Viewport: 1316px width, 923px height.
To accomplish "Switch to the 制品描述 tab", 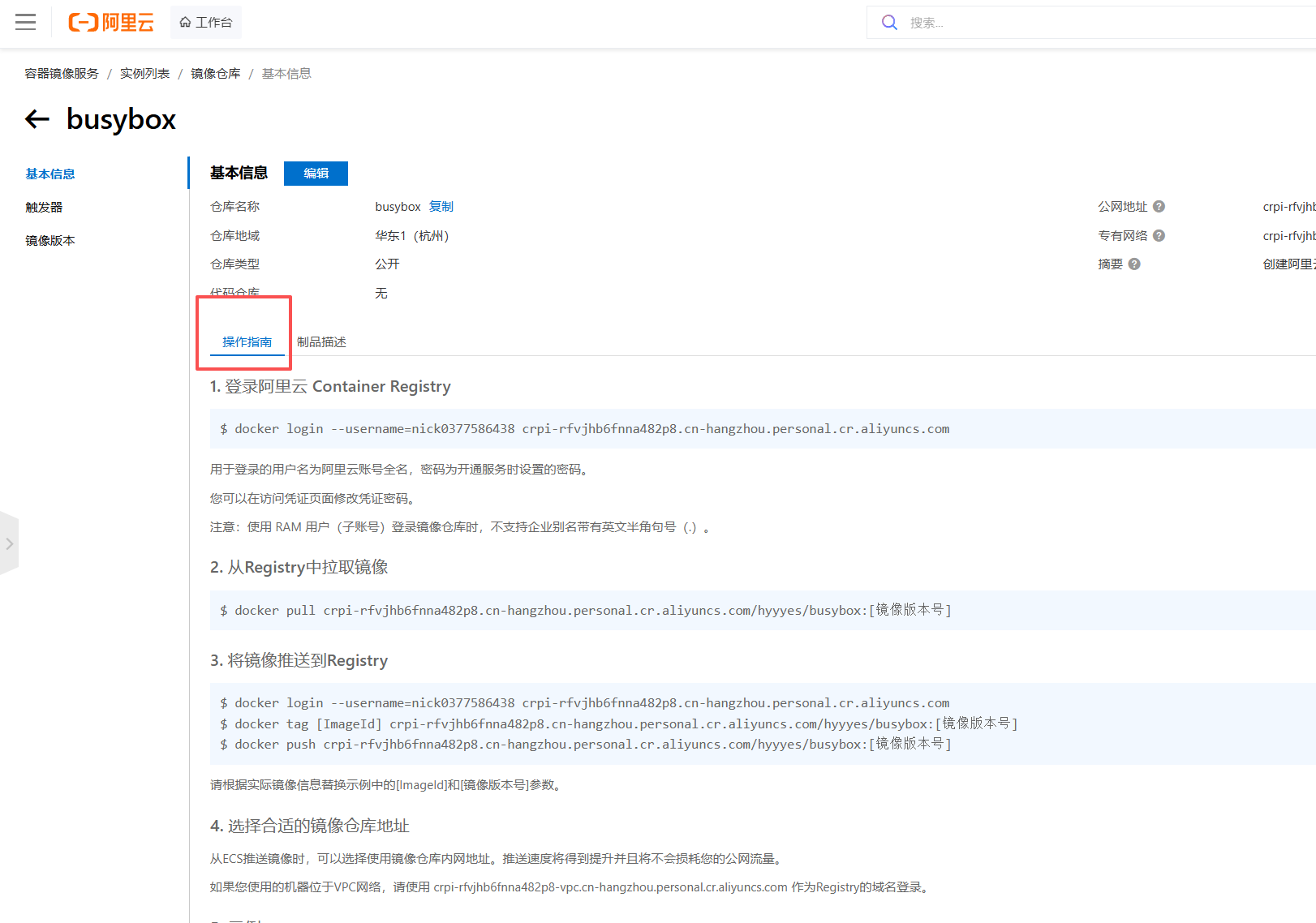I will pyautogui.click(x=321, y=341).
